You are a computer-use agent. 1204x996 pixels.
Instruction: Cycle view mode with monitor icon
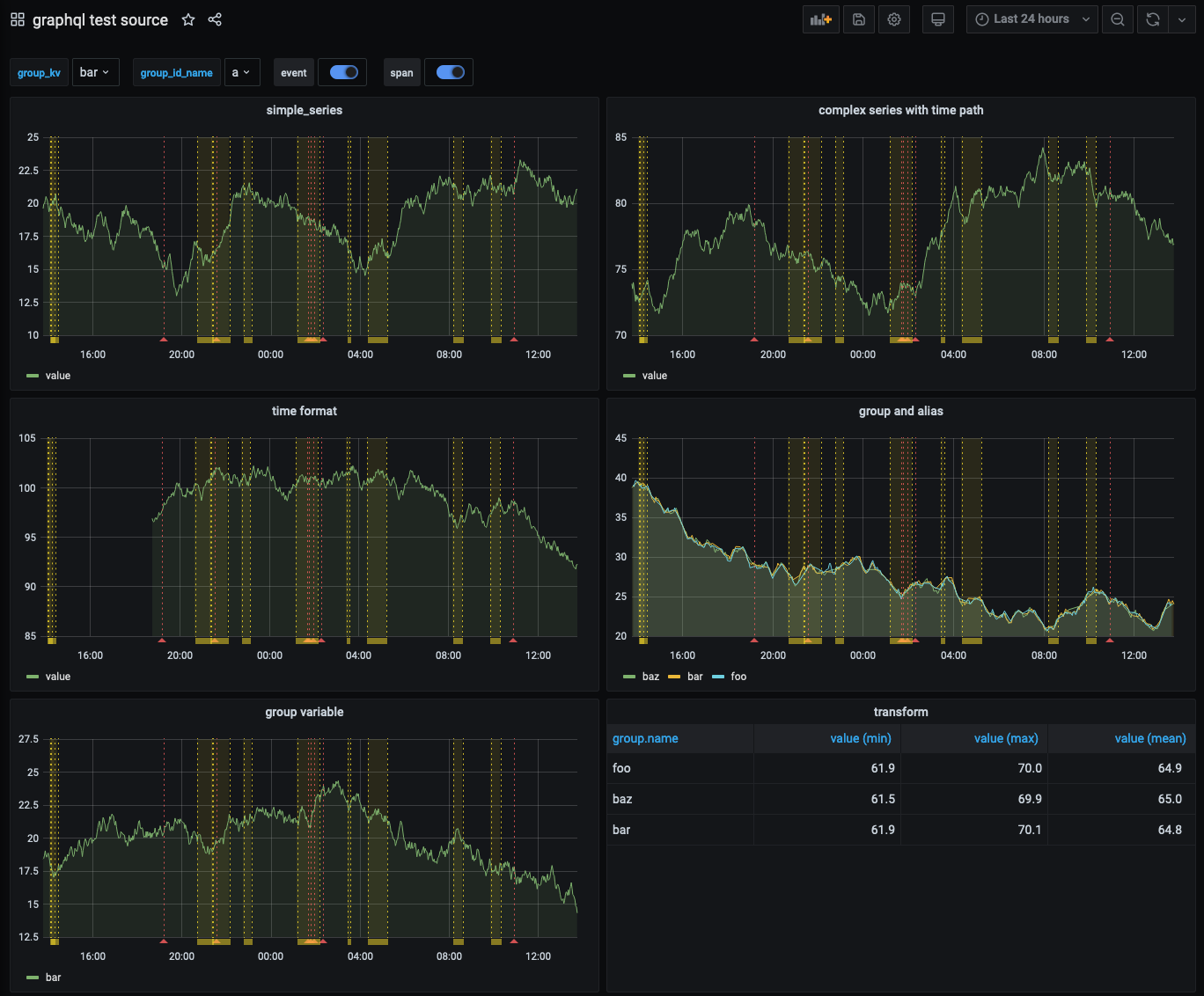[x=938, y=19]
